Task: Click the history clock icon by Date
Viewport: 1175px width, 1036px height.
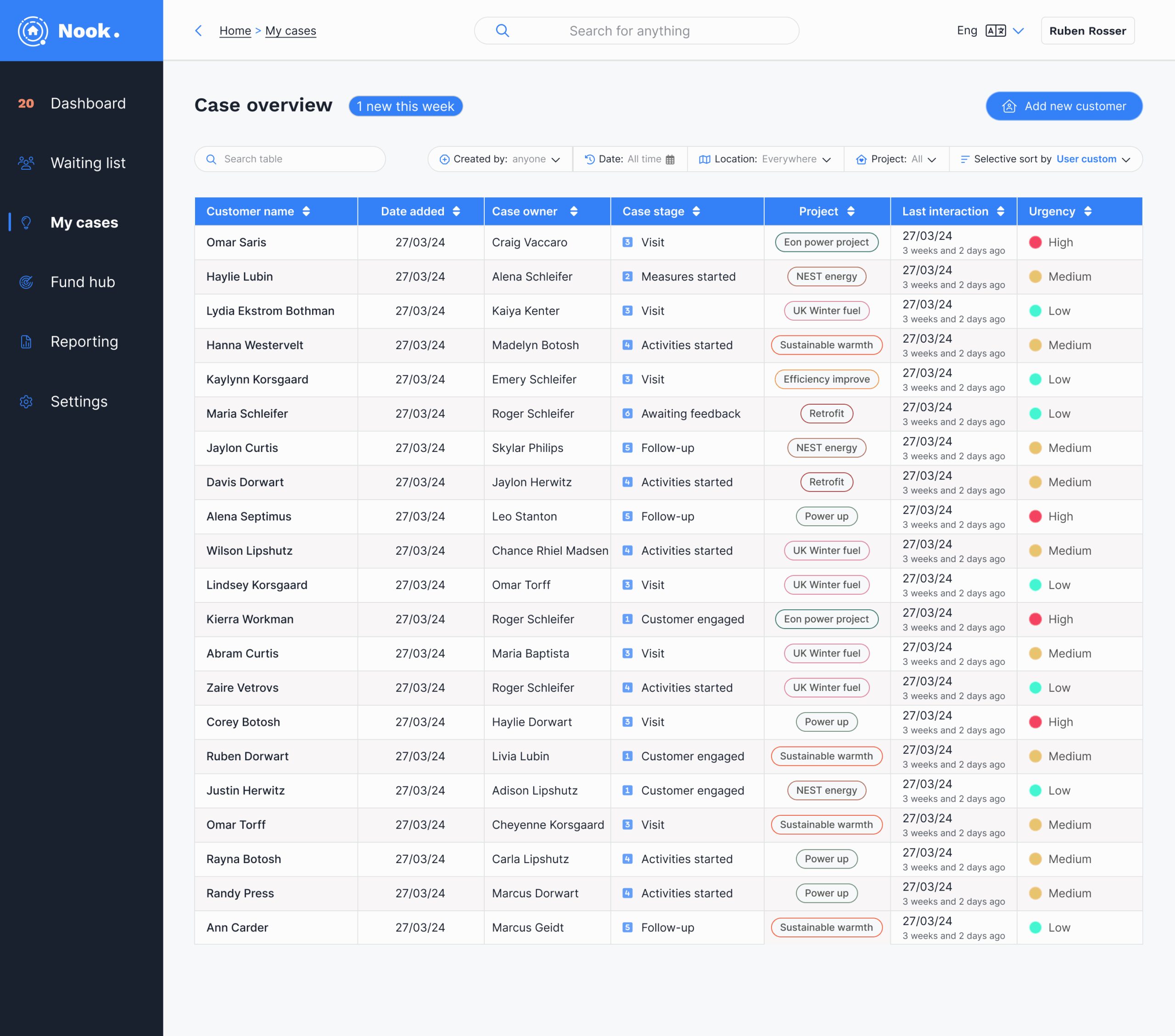Action: [589, 159]
